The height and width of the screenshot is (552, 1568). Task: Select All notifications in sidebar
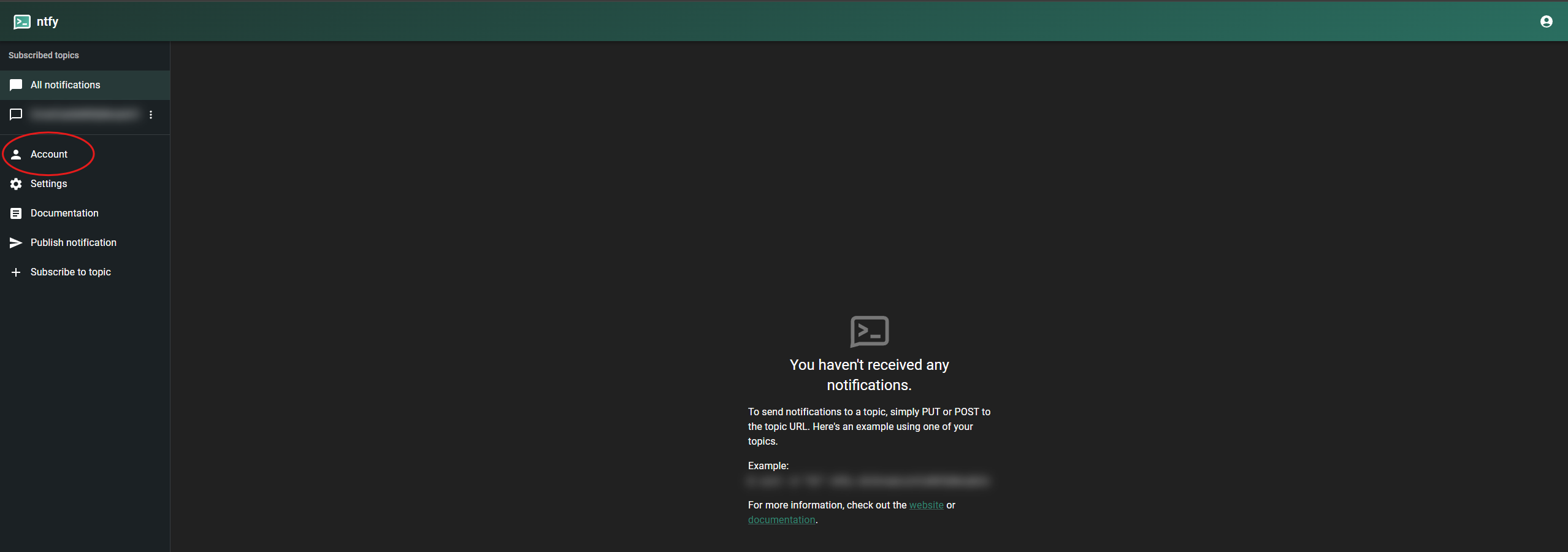85,85
